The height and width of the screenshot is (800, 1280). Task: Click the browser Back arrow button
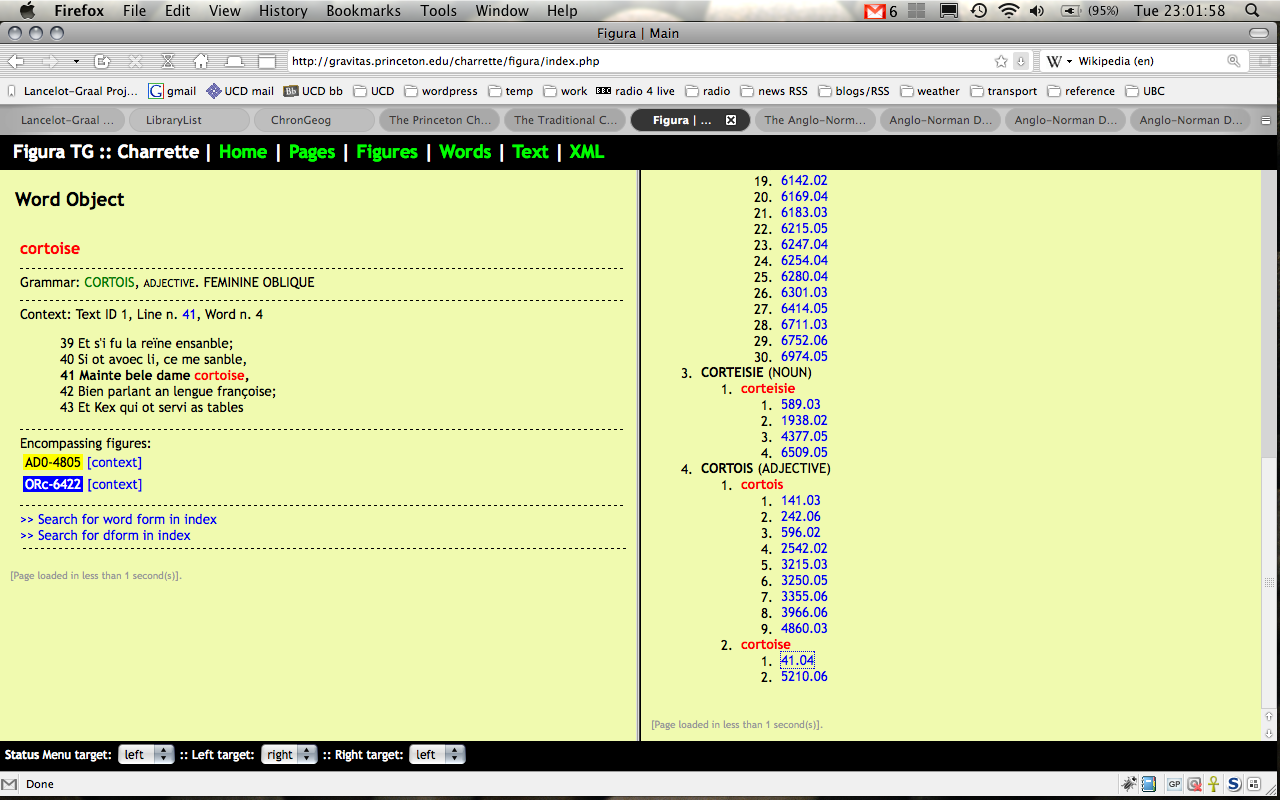18,61
